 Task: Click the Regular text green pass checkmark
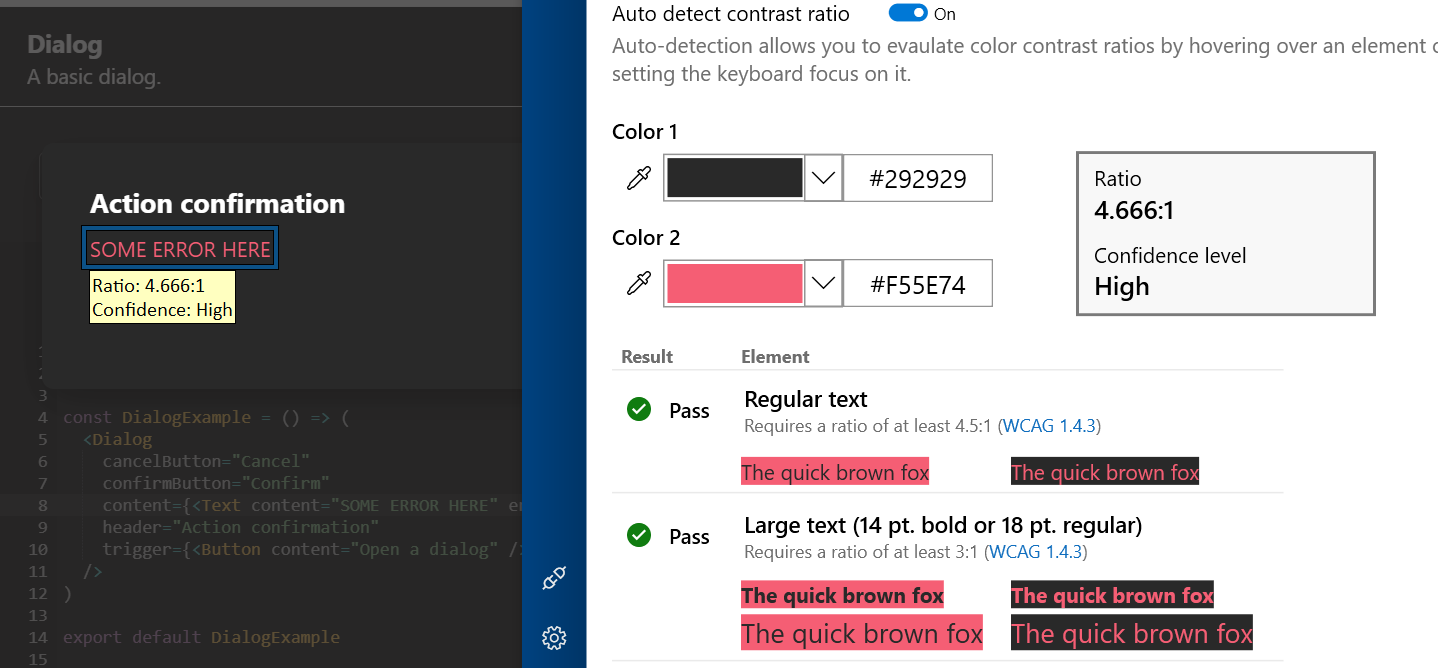coord(639,409)
